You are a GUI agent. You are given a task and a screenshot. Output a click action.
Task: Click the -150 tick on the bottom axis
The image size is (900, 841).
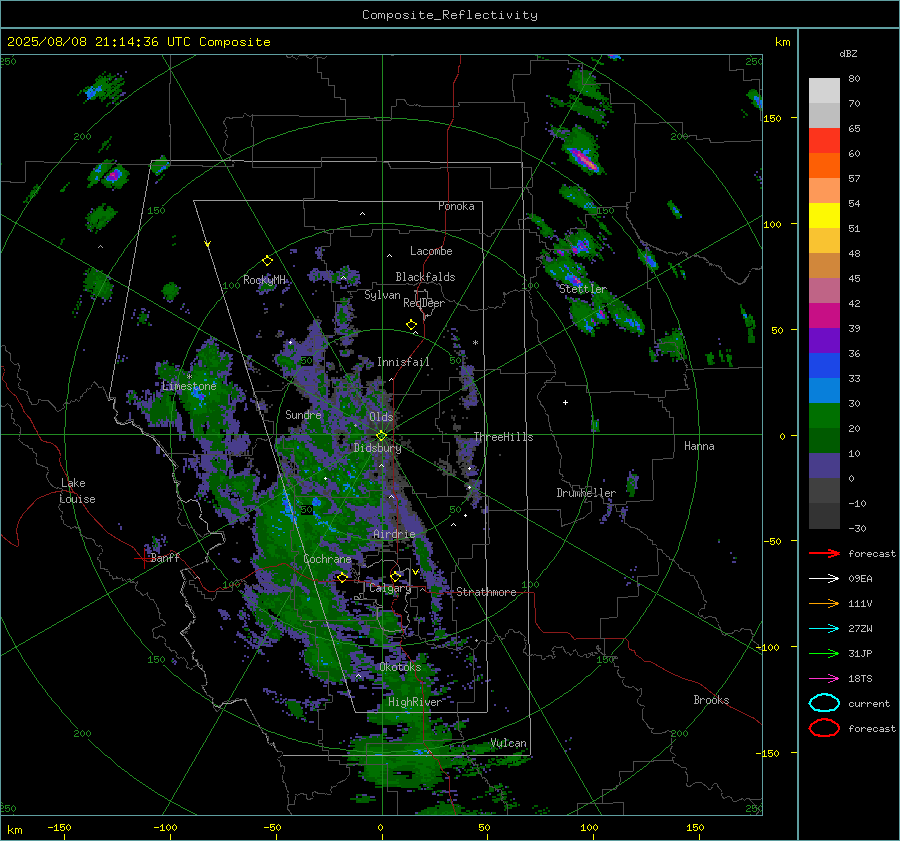(59, 828)
